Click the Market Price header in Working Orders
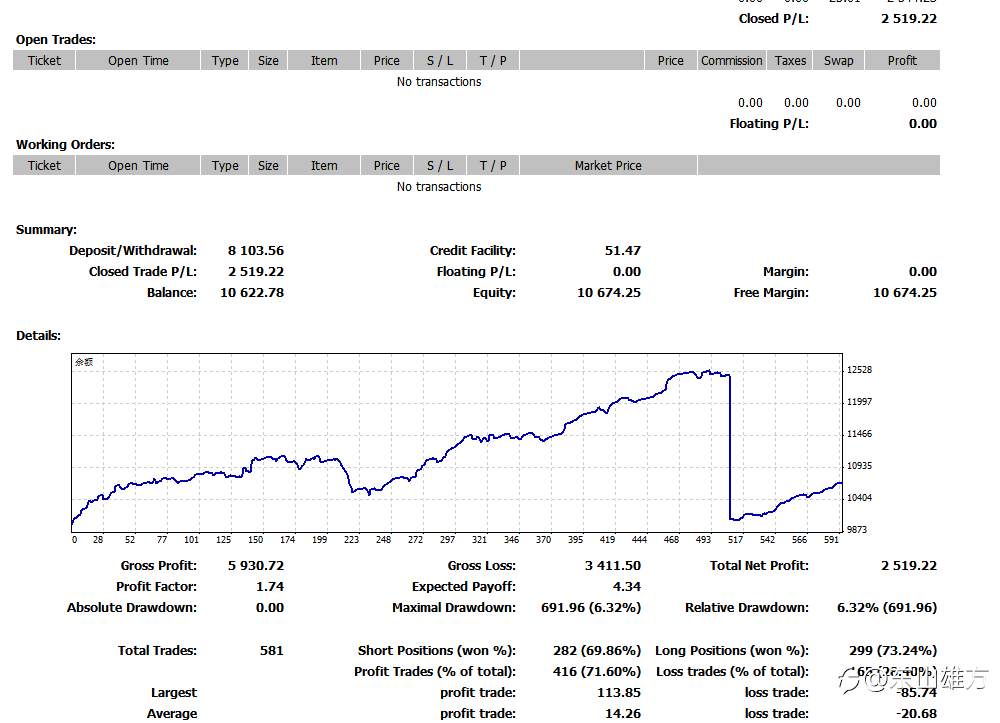The height and width of the screenshot is (723, 1000). coord(608,166)
